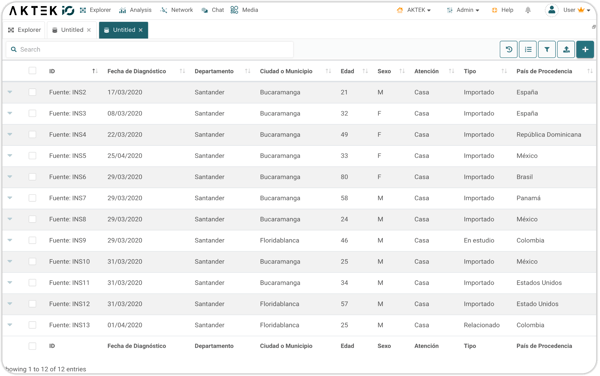Image resolution: width=600 pixels, height=376 pixels.
Task: Open the Help link
Action: coord(502,10)
